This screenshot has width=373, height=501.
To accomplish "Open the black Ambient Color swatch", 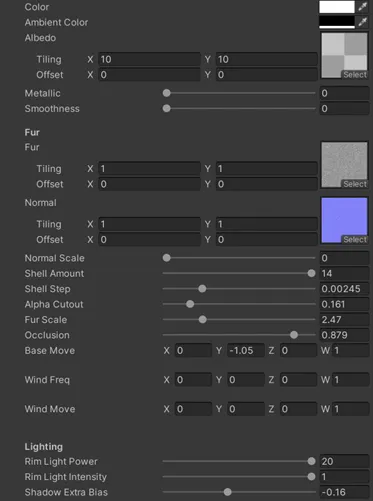I will click(x=337, y=22).
